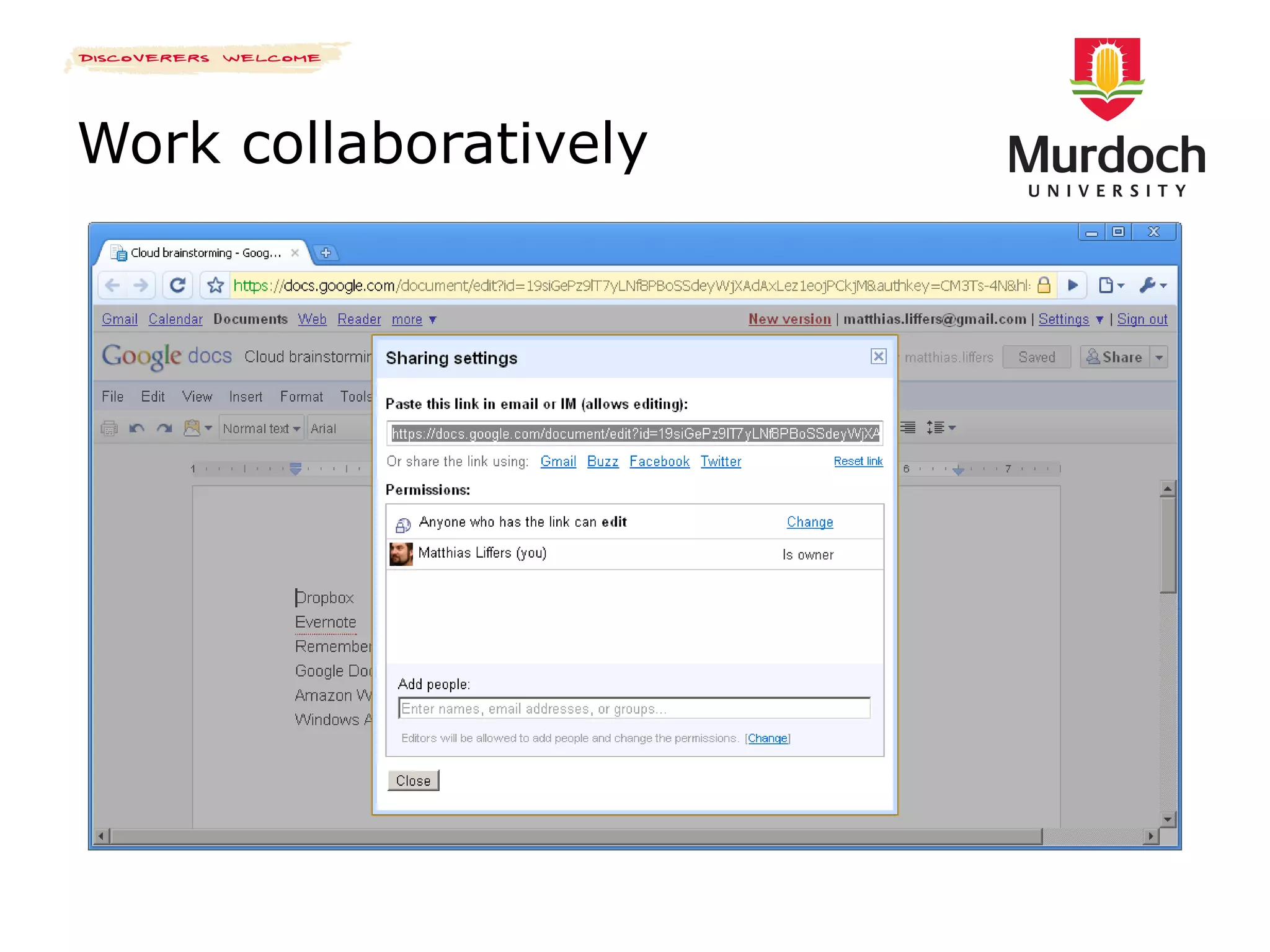Bookmark the page with the star icon
Viewport: 1270px width, 952px height.
click(216, 285)
